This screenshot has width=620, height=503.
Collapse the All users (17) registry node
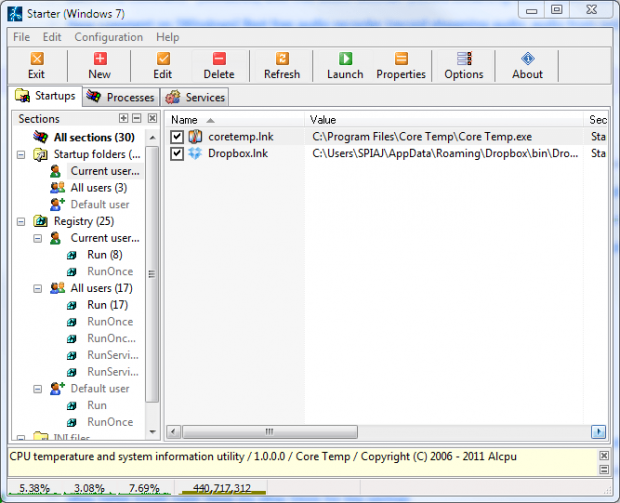coord(39,289)
